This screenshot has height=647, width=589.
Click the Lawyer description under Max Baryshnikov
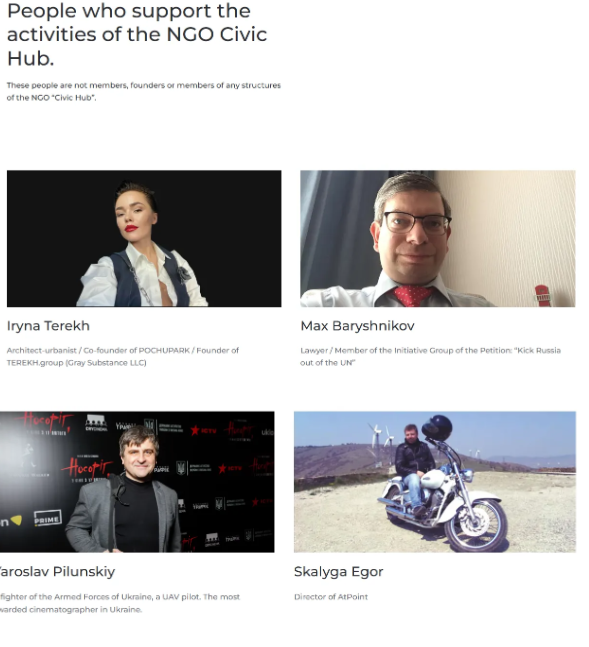click(431, 357)
